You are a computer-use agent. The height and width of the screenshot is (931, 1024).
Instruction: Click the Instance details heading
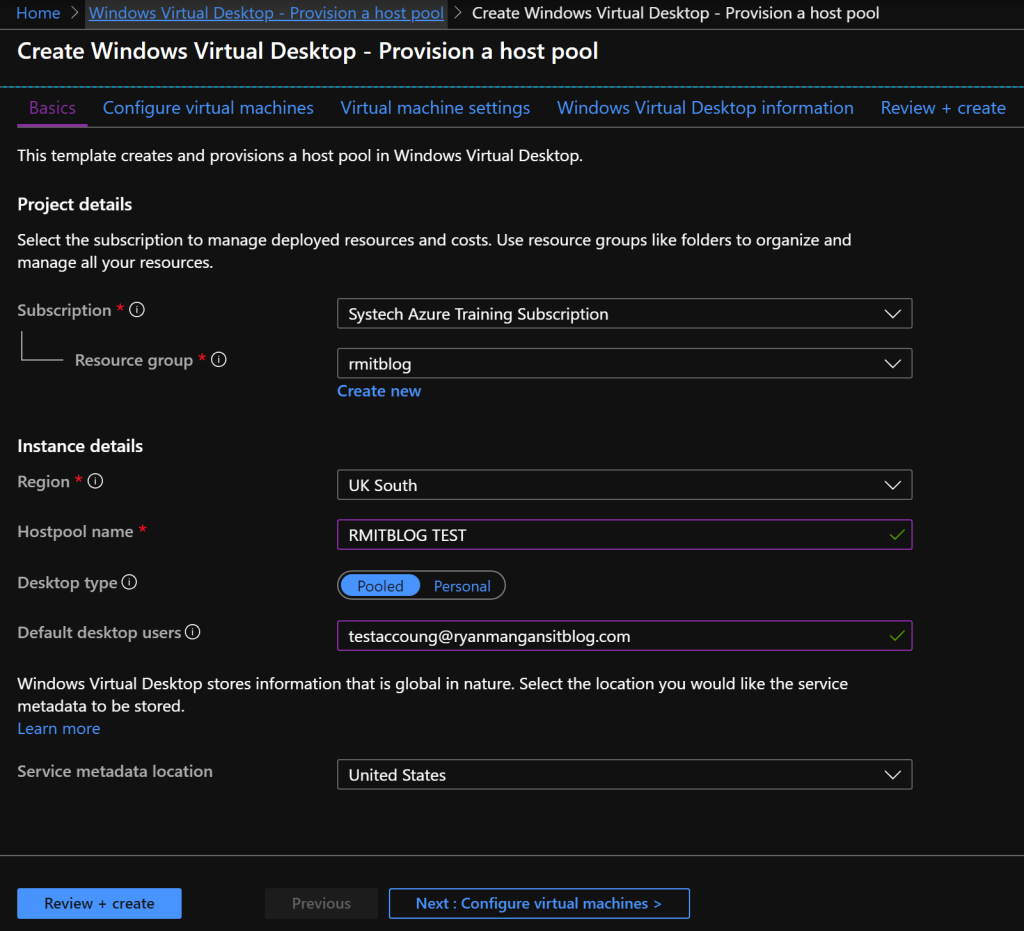(x=80, y=446)
